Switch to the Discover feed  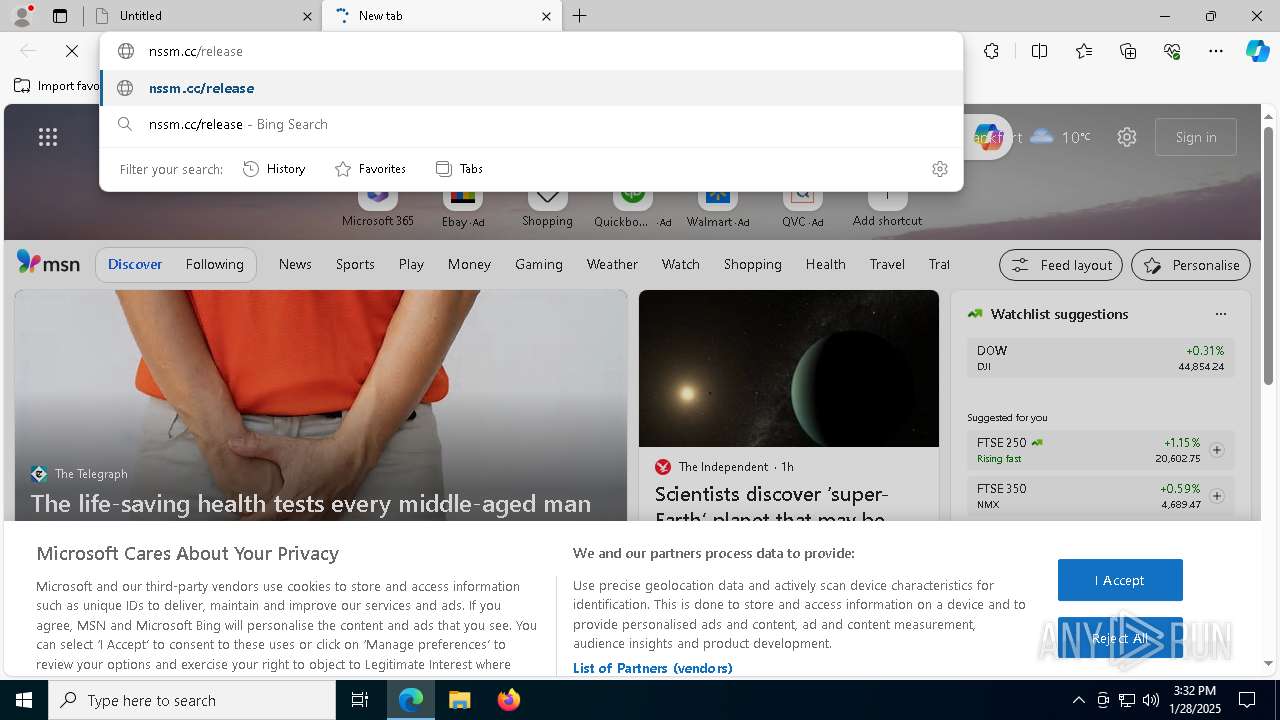click(135, 264)
